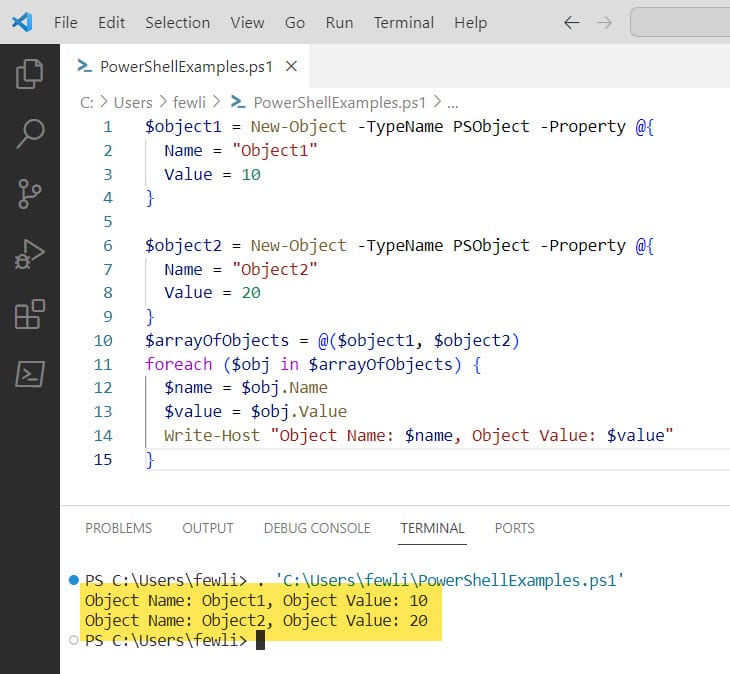Switch to the OUTPUT panel tab
The image size is (730, 674).
[x=208, y=528]
